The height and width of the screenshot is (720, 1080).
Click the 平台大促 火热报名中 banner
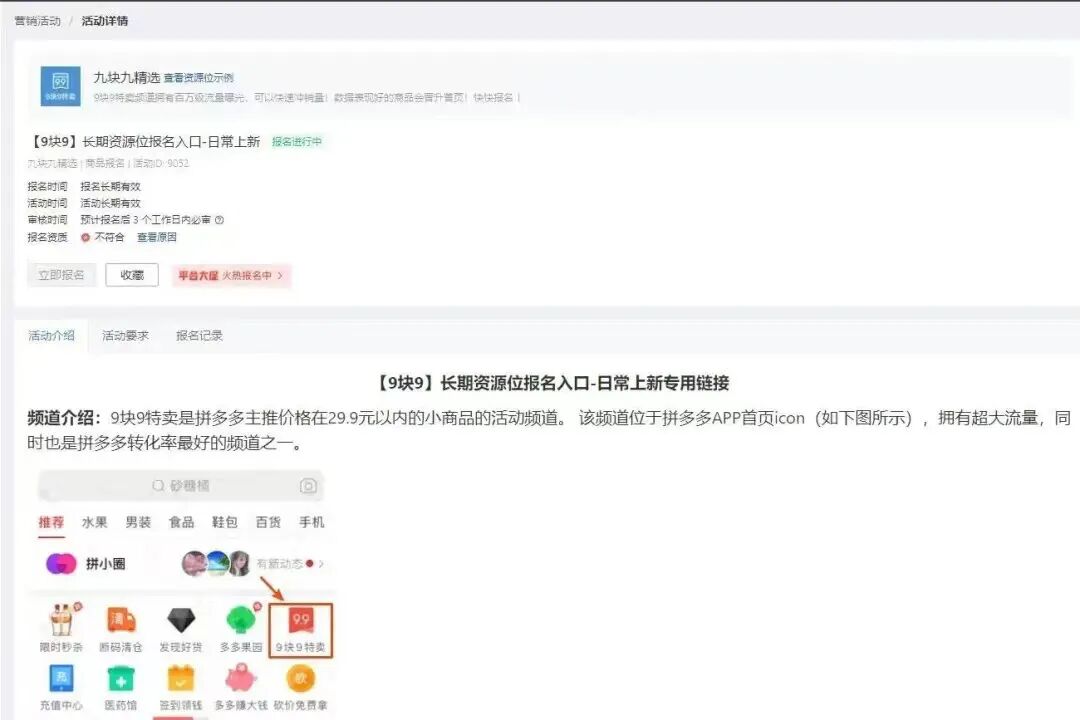point(231,274)
